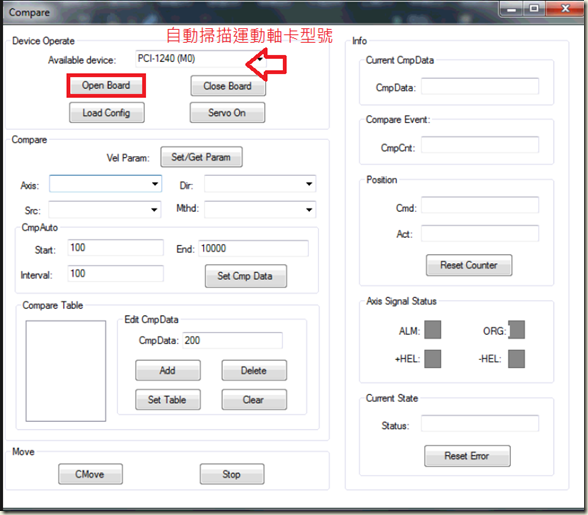Minimize the Compare window
Viewport: 588px width, 515px height.
[x=512, y=9]
